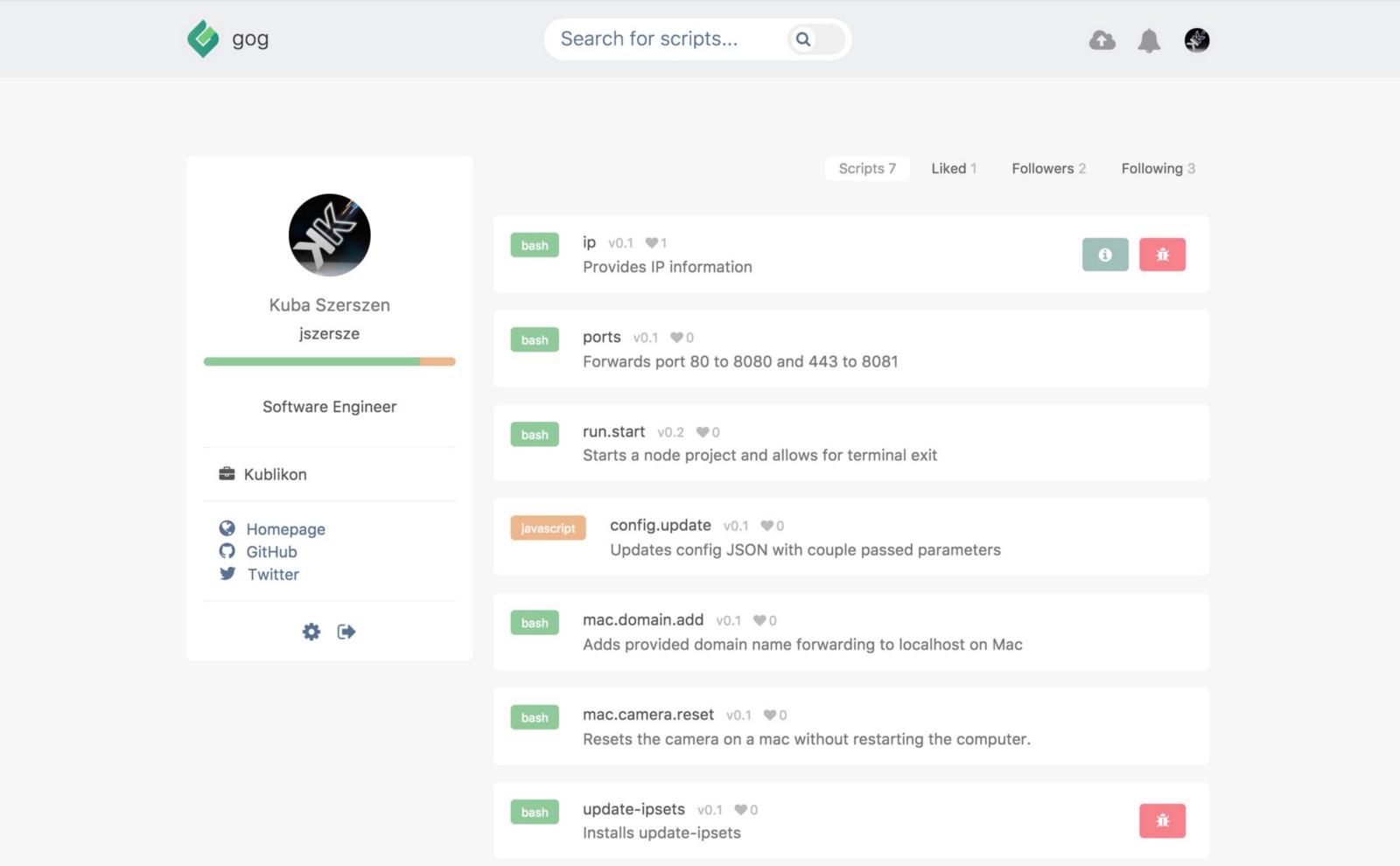Image resolution: width=1400 pixels, height=866 pixels.
Task: Open the cloud upload icon
Action: 1102,40
